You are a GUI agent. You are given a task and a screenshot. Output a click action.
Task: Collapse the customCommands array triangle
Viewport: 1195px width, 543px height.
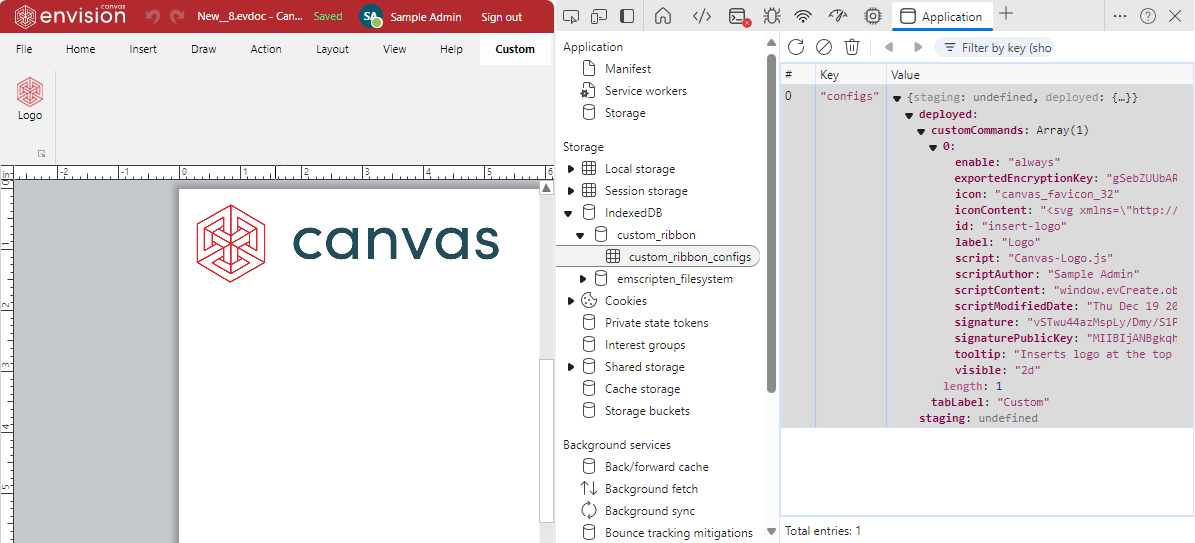pyautogui.click(x=921, y=131)
